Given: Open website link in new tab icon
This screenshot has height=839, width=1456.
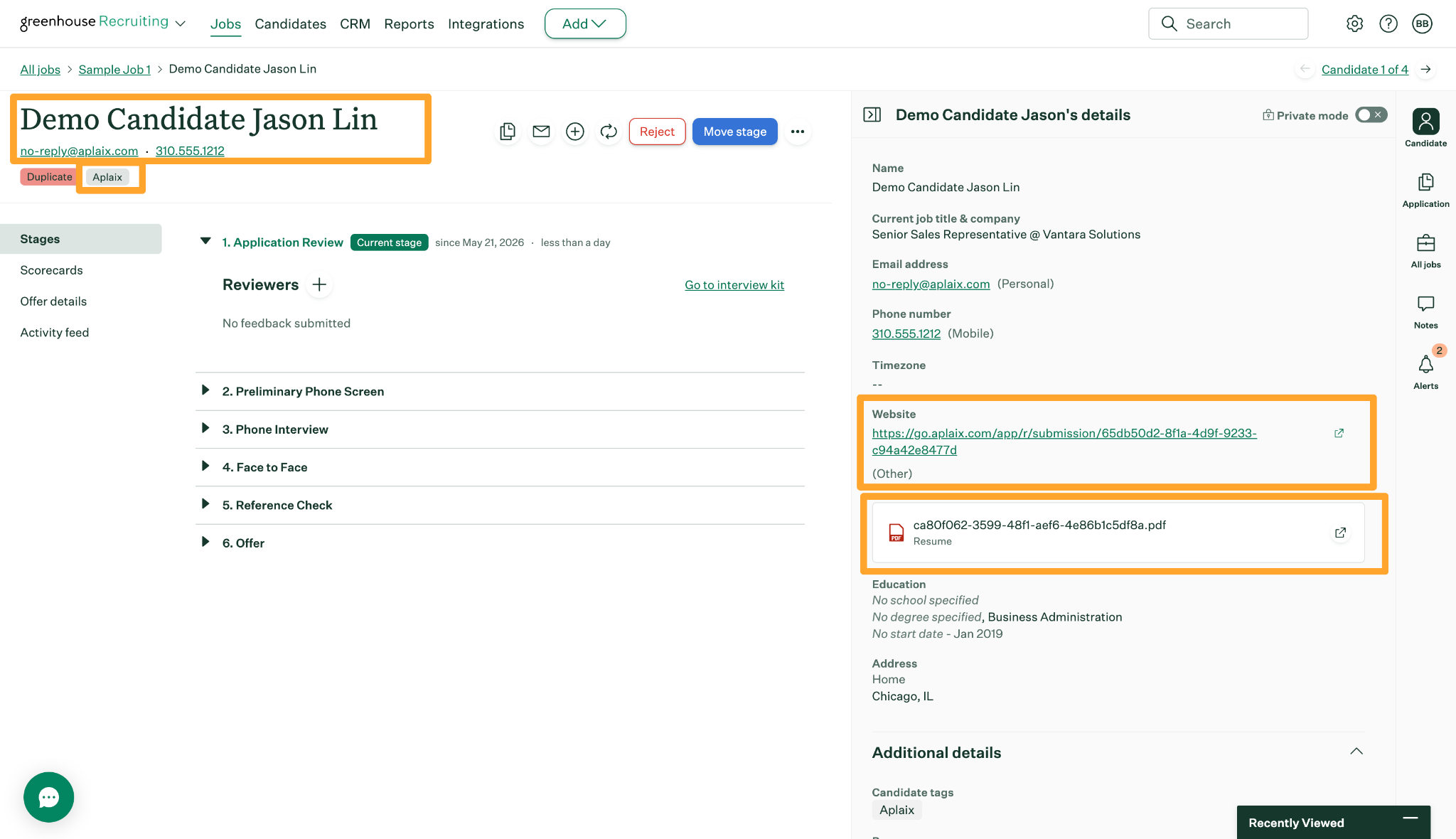Looking at the screenshot, I should pos(1339,433).
